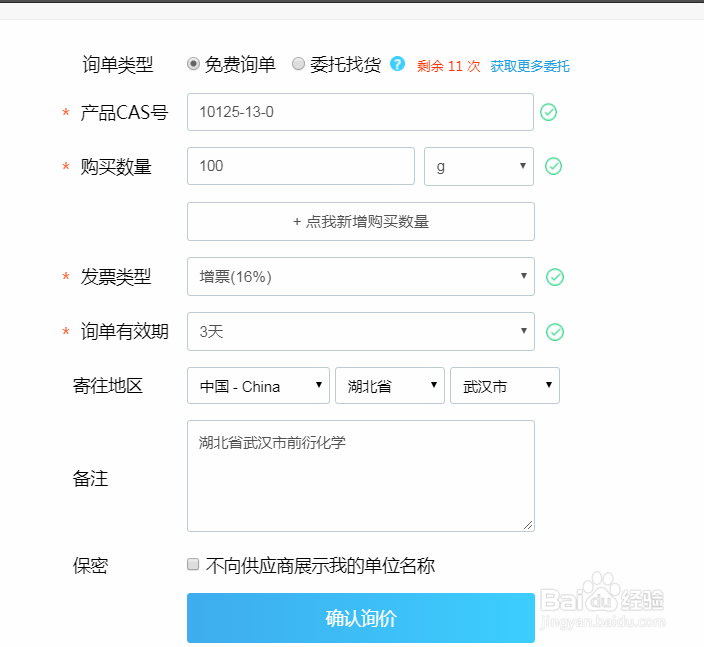Screen dimensions: 704x647
Task: Click + 点我新增购买数量 button
Action: click(361, 221)
